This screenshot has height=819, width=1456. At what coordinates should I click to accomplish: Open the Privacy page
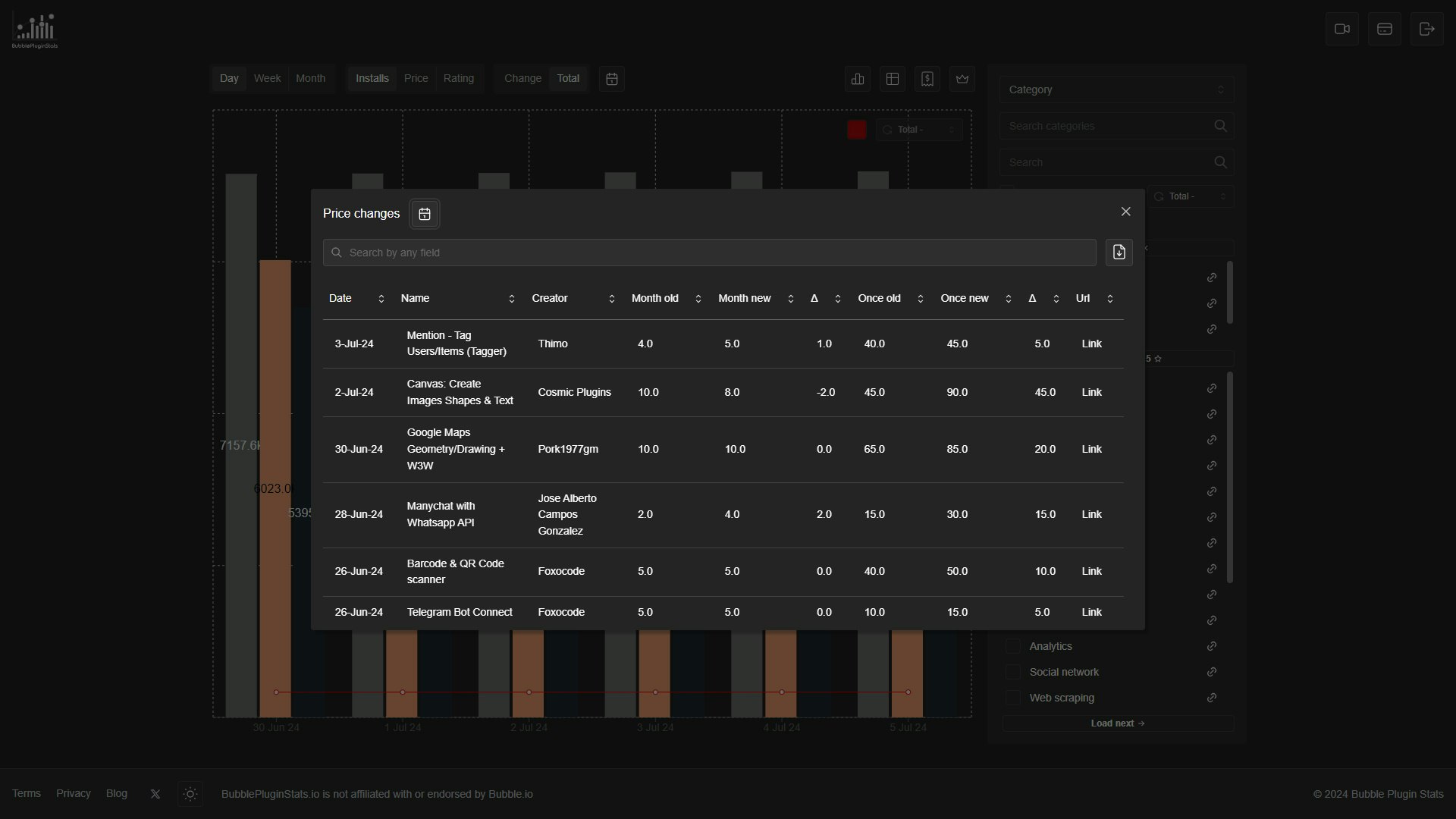point(74,794)
